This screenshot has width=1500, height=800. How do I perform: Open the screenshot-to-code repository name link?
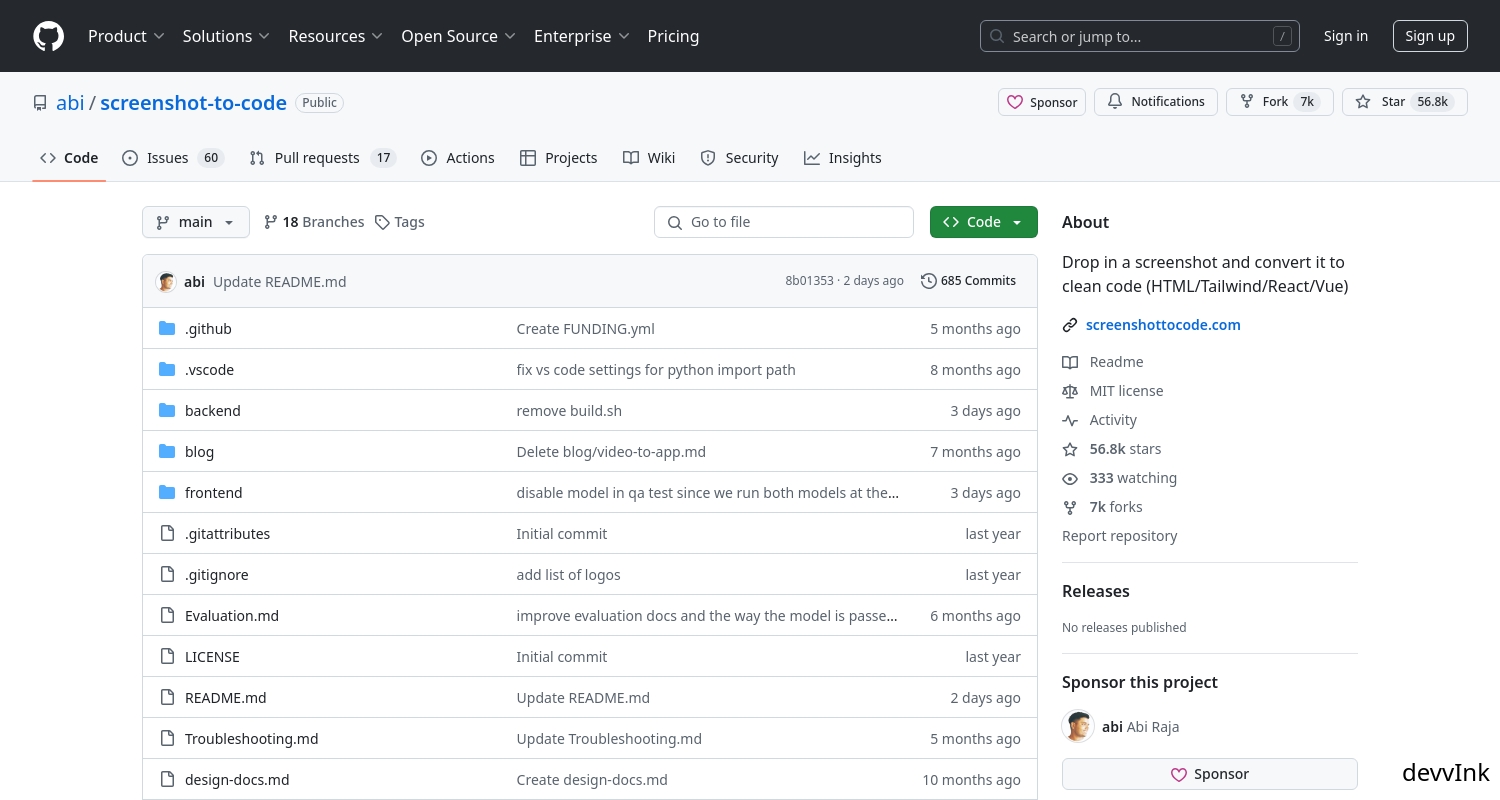tap(193, 103)
